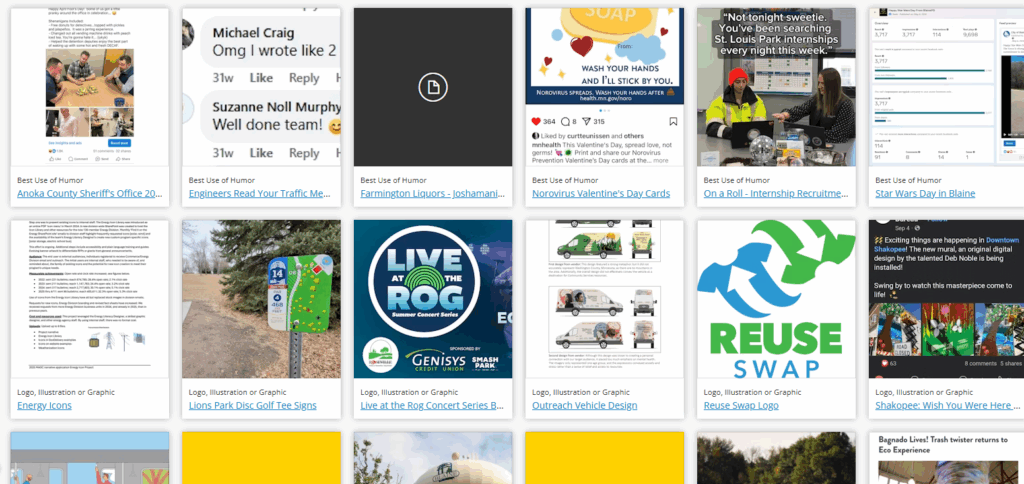Viewport: 1024px width, 484px height.
Task: Click the Star Wars Day analytics thumbnail
Action: click(x=948, y=87)
